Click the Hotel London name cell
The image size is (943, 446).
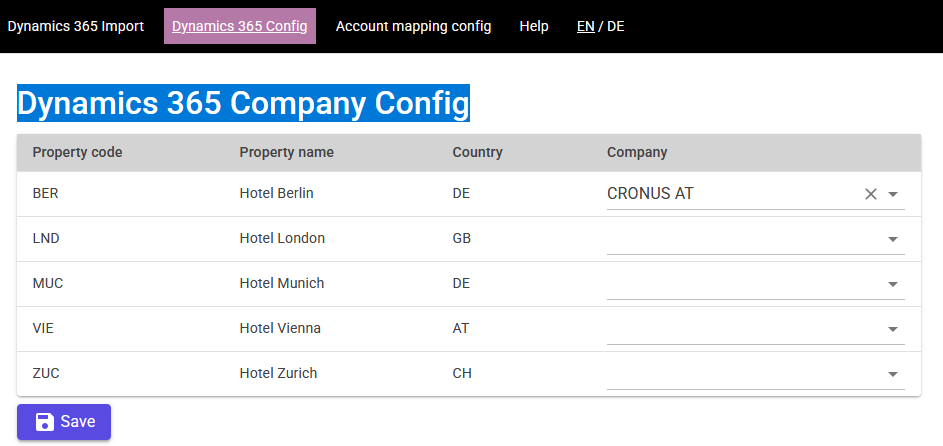tap(282, 239)
